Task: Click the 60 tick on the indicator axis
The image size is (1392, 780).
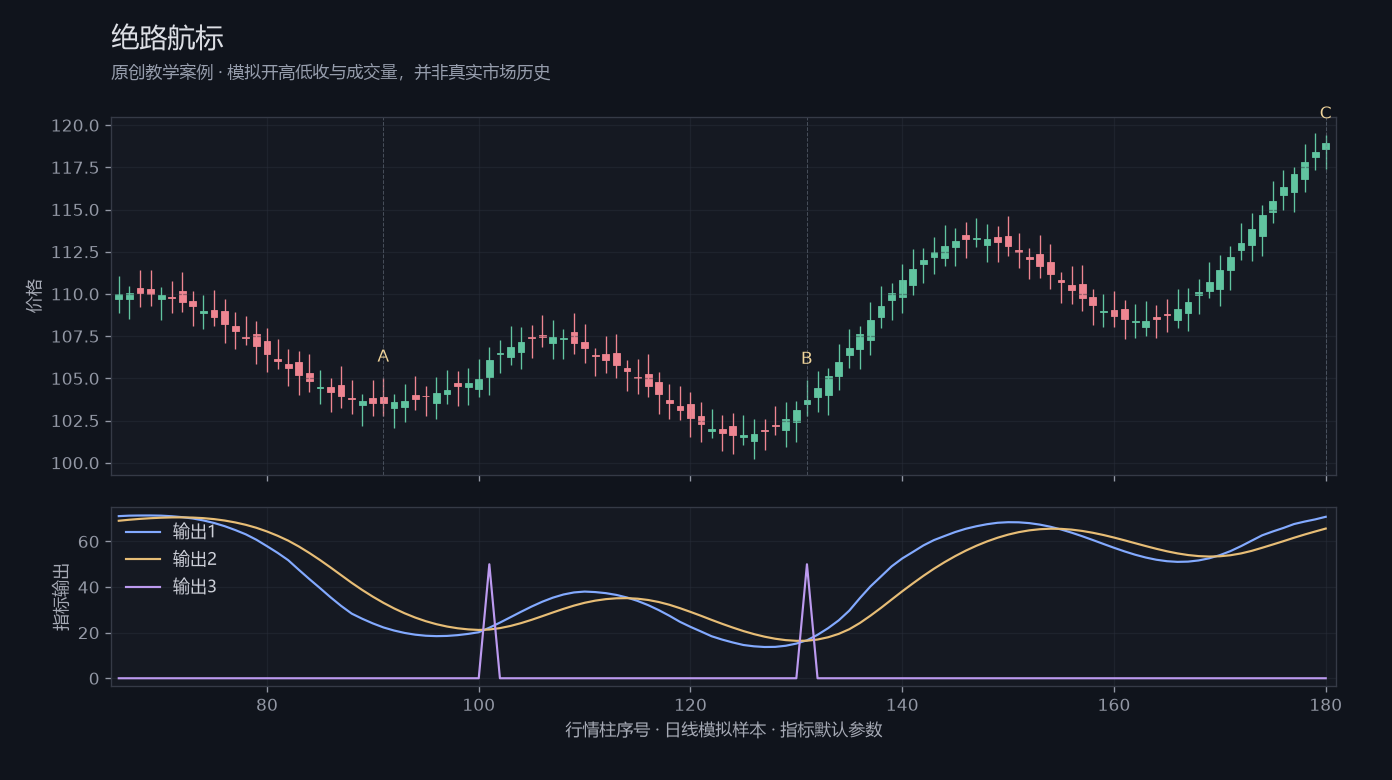Action: (x=91, y=542)
